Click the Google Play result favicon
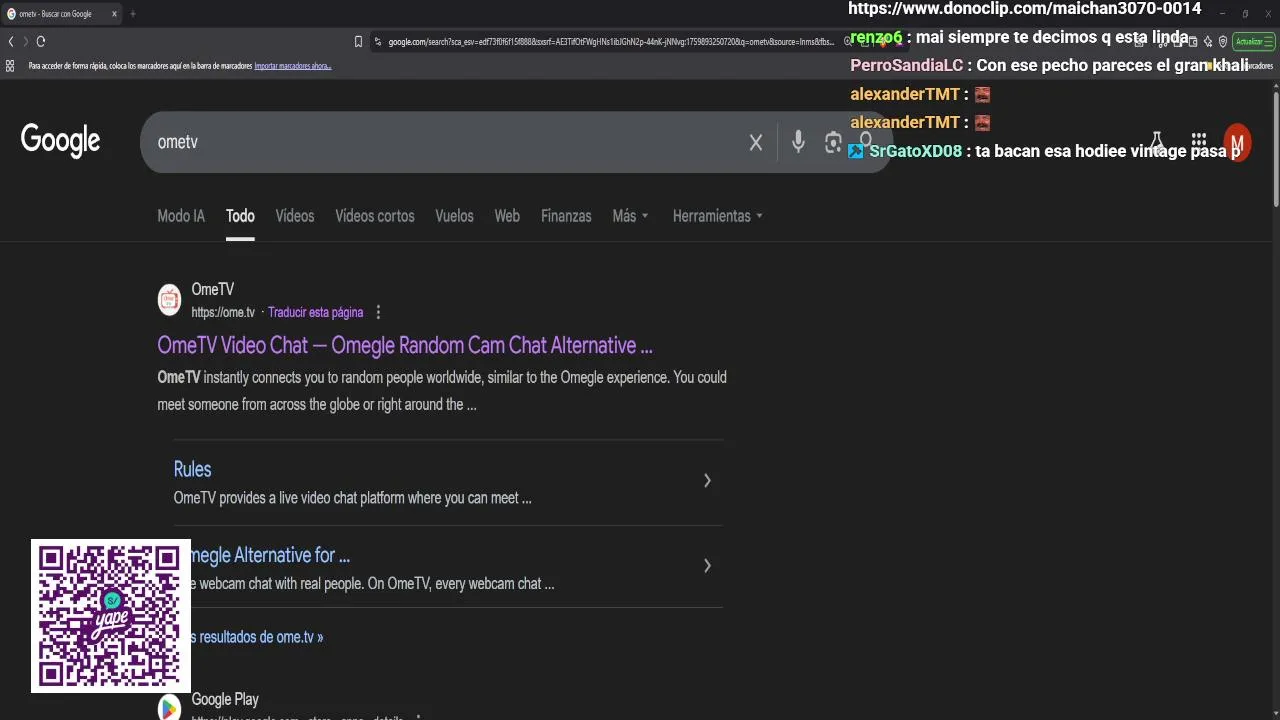 170,707
